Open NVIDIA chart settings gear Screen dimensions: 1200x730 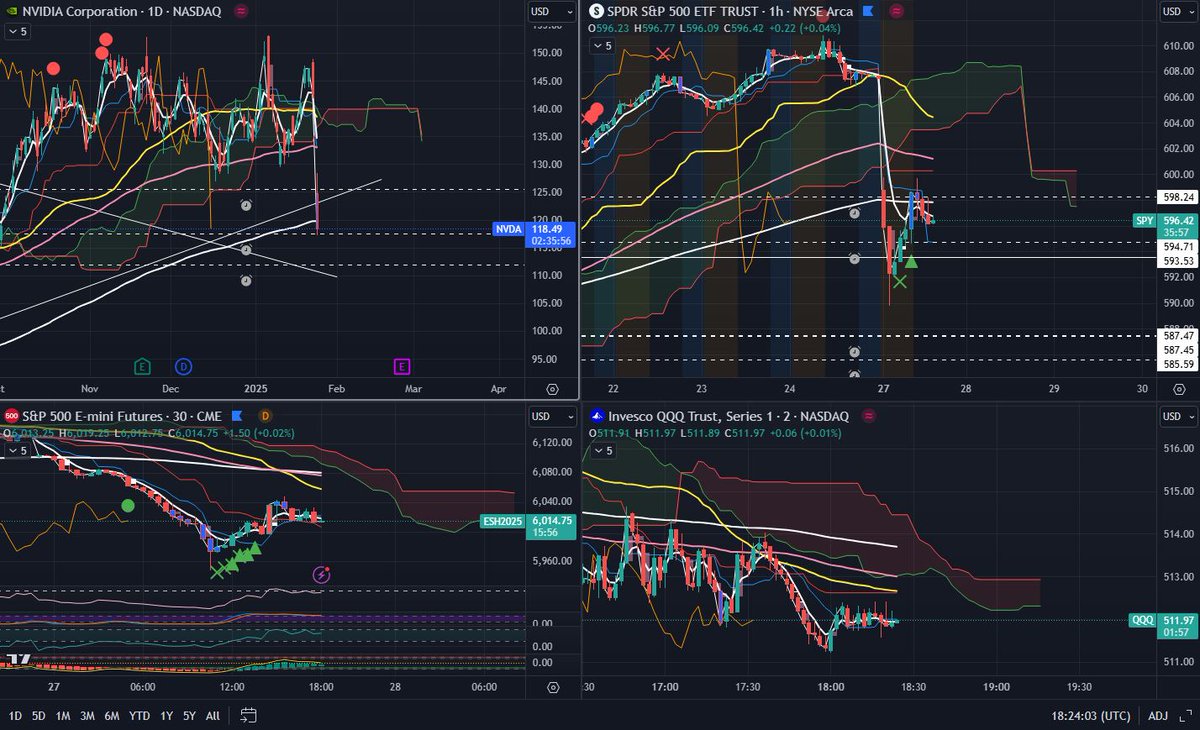553,388
